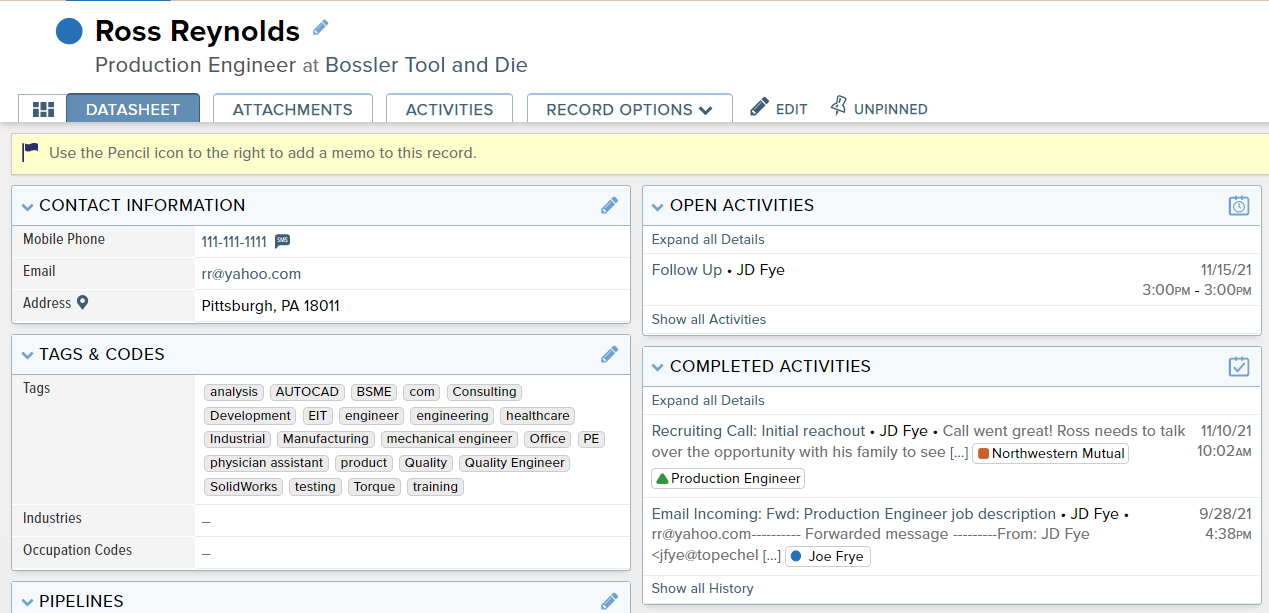Open the Recruiting Call: Initial reachout activity
The width and height of the screenshot is (1269, 613).
point(758,431)
